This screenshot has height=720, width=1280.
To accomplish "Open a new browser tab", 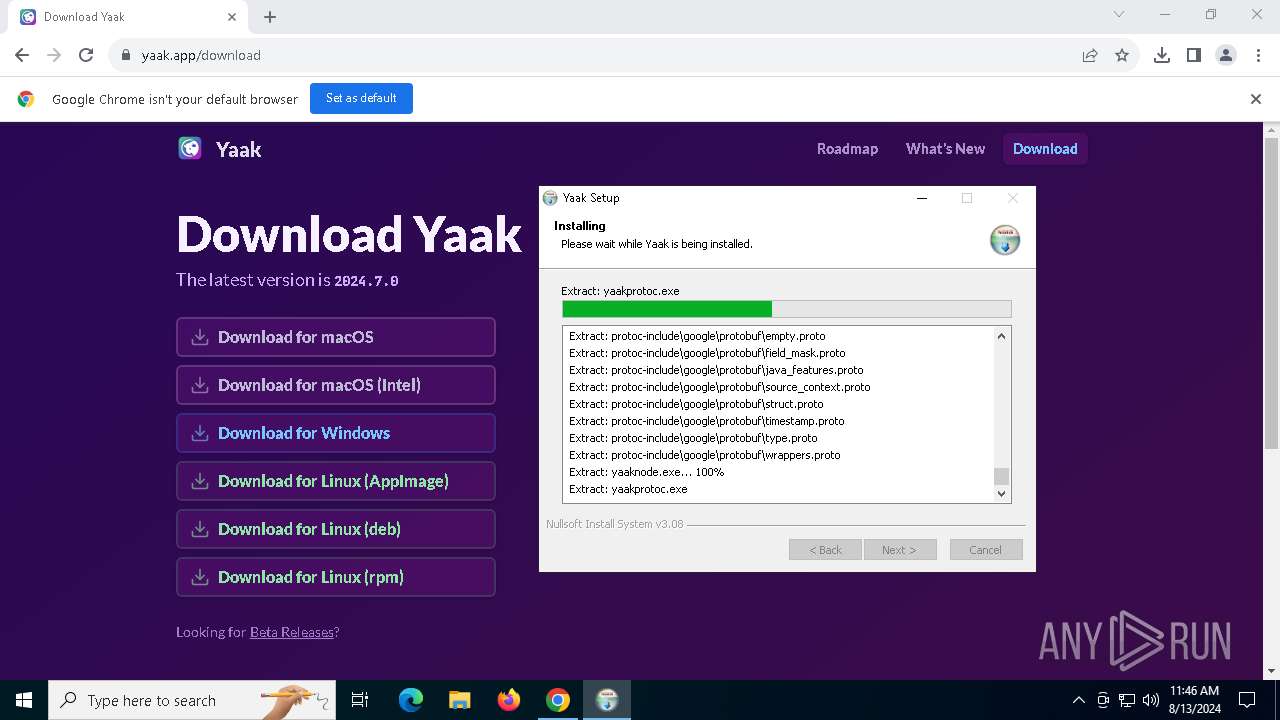I will (x=270, y=17).
